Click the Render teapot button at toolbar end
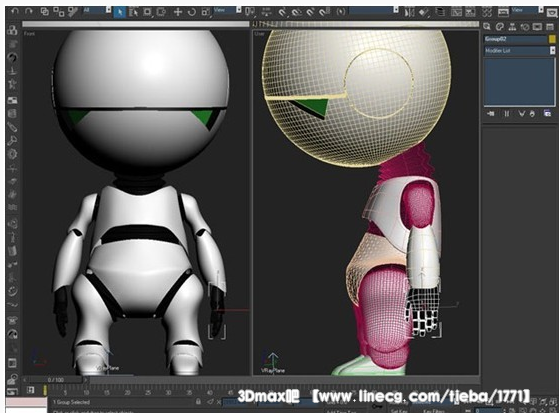559x413 pixels. point(552,12)
